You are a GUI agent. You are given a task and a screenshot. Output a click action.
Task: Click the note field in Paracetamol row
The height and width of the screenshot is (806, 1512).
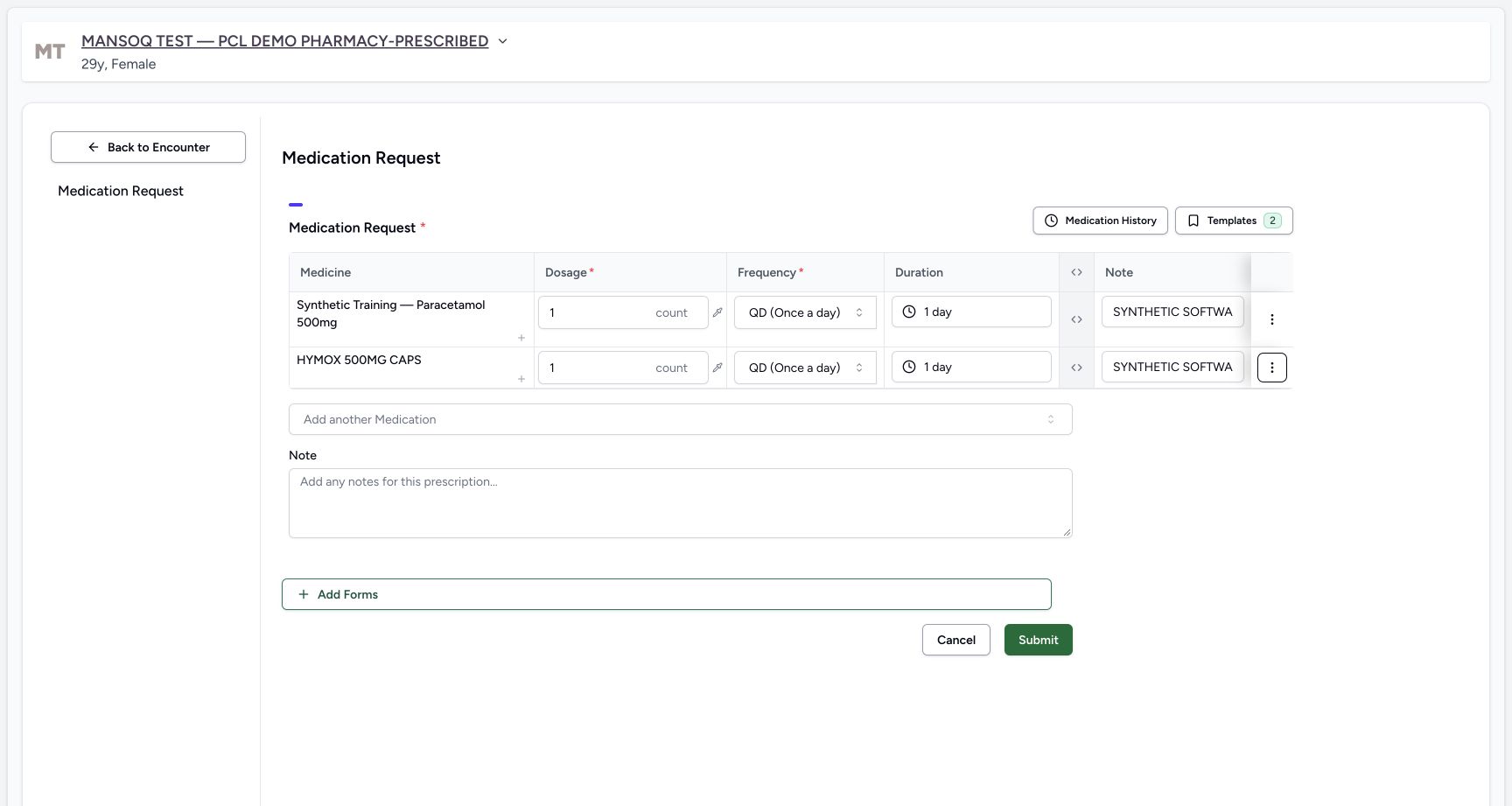(1172, 312)
